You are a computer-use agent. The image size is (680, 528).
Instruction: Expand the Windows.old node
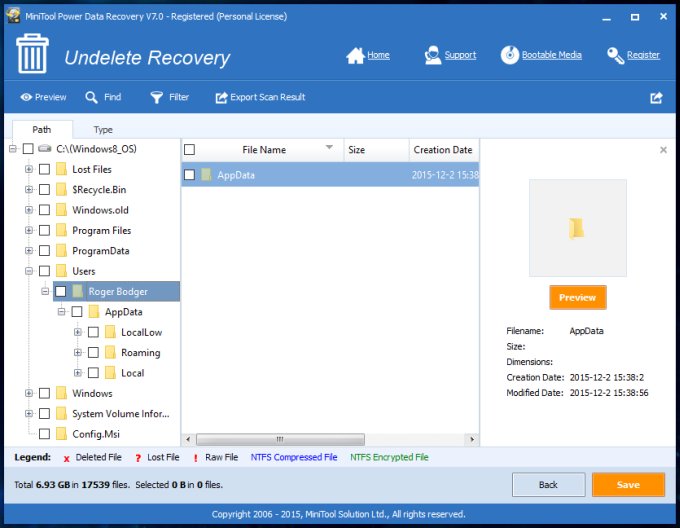[29, 210]
